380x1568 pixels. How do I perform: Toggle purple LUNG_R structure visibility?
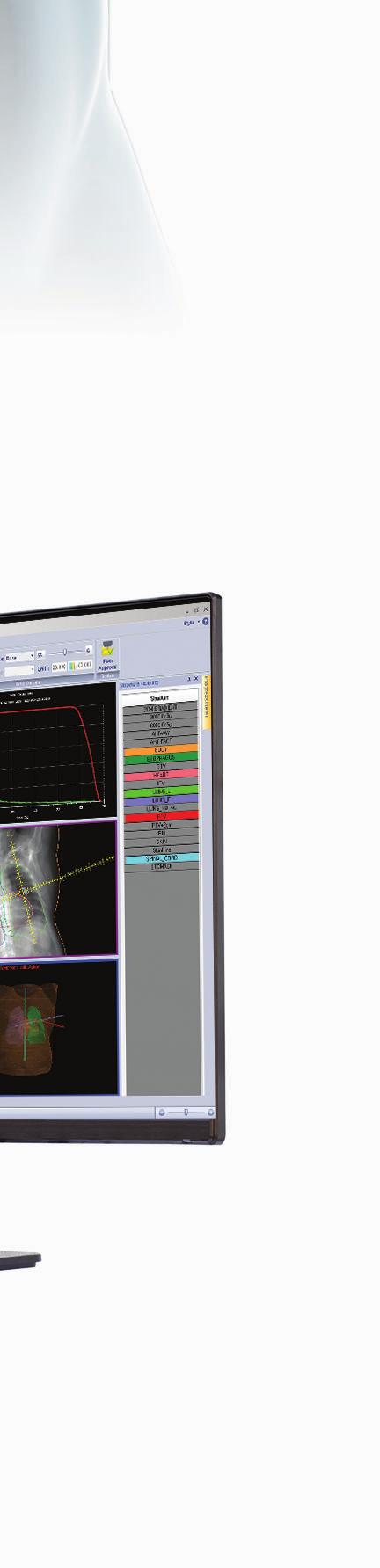[x=162, y=800]
